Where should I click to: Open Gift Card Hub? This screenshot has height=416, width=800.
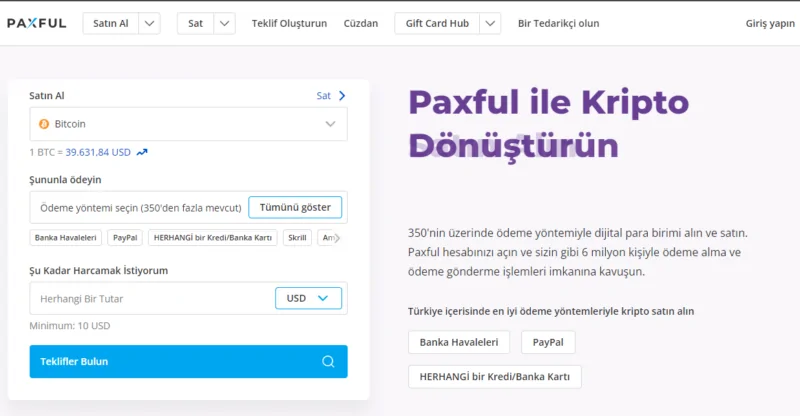click(x=437, y=23)
